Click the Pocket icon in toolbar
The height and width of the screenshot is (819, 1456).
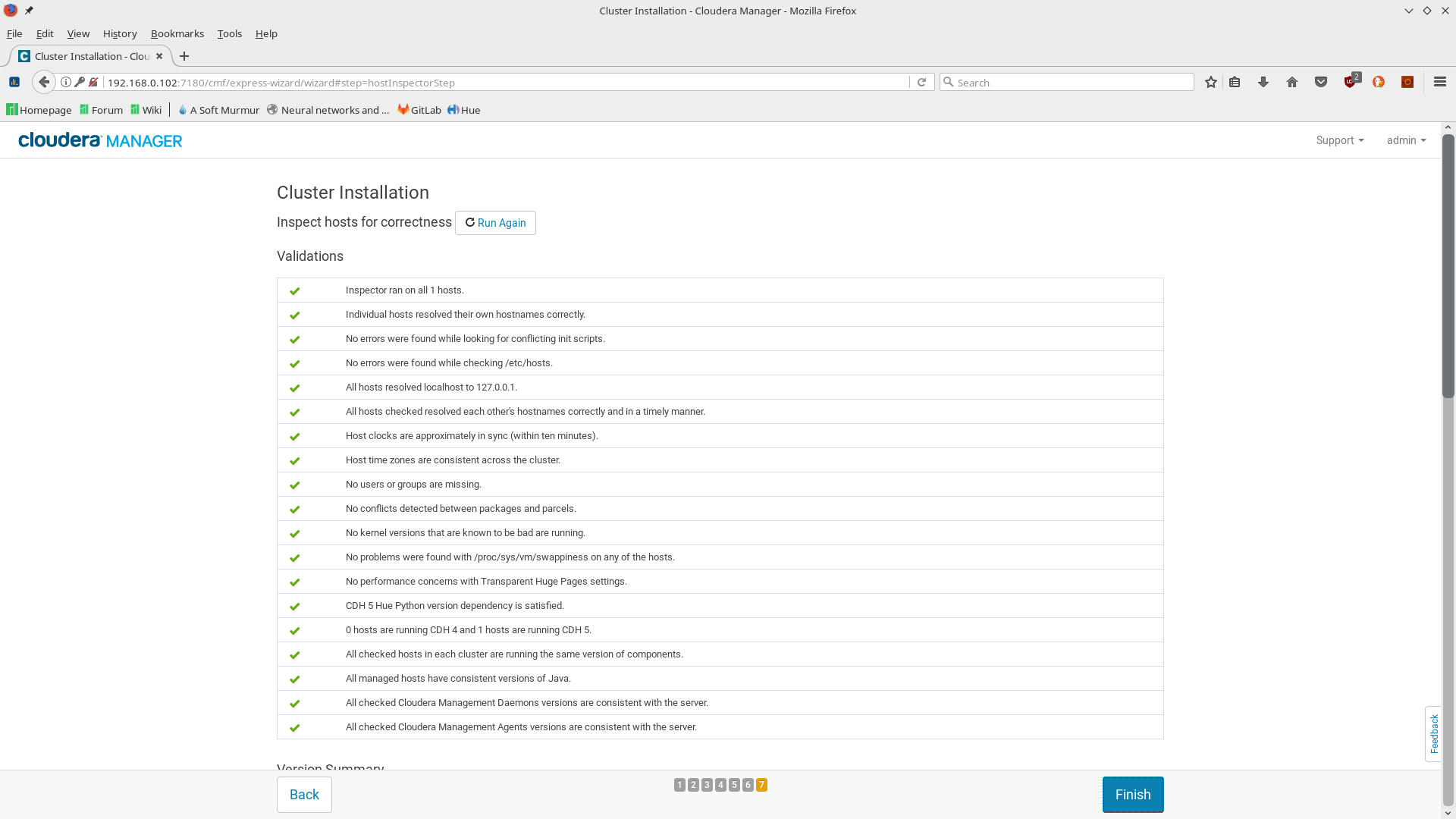click(1321, 82)
